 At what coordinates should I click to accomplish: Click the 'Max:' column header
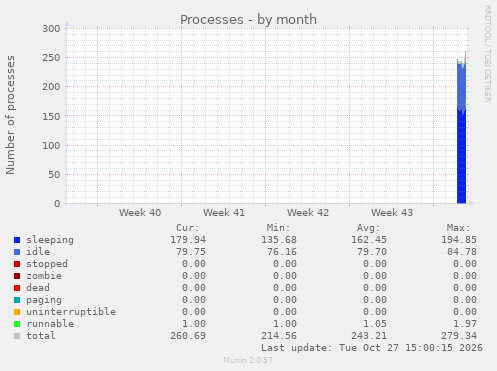coord(458,228)
